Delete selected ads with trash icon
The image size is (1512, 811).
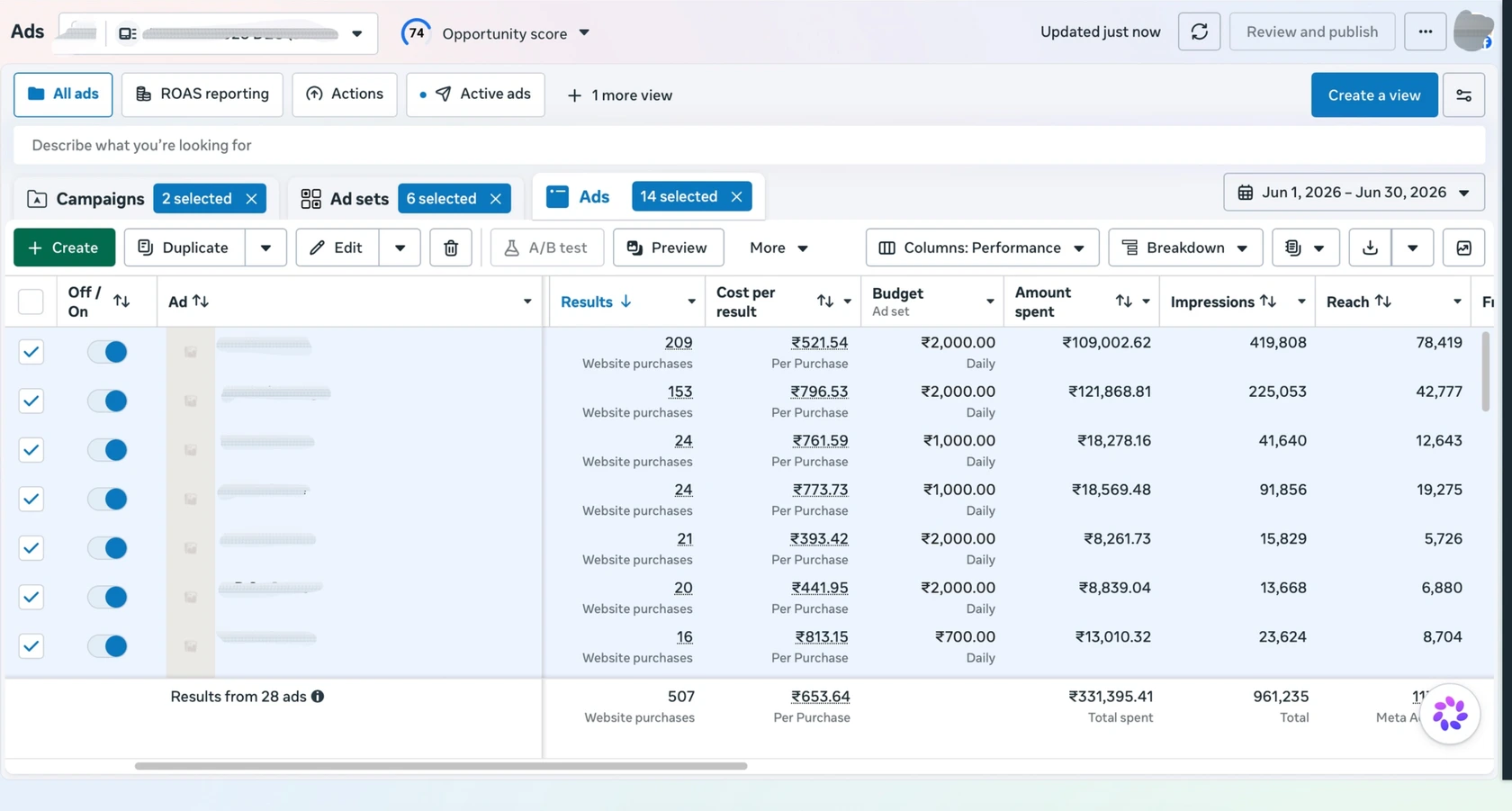(451, 248)
